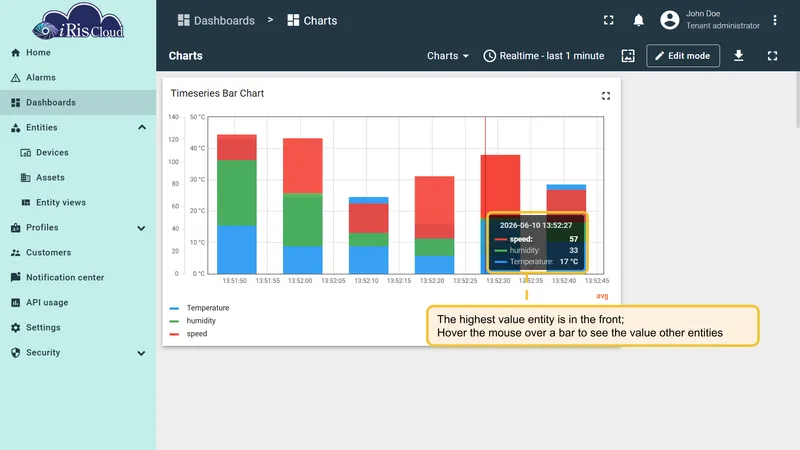The width and height of the screenshot is (800, 450).
Task: Click the red speed legend swatch
Action: coord(174,334)
